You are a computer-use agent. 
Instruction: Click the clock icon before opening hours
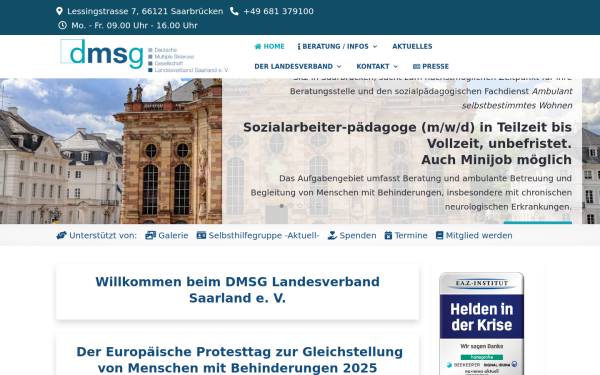point(62,25)
